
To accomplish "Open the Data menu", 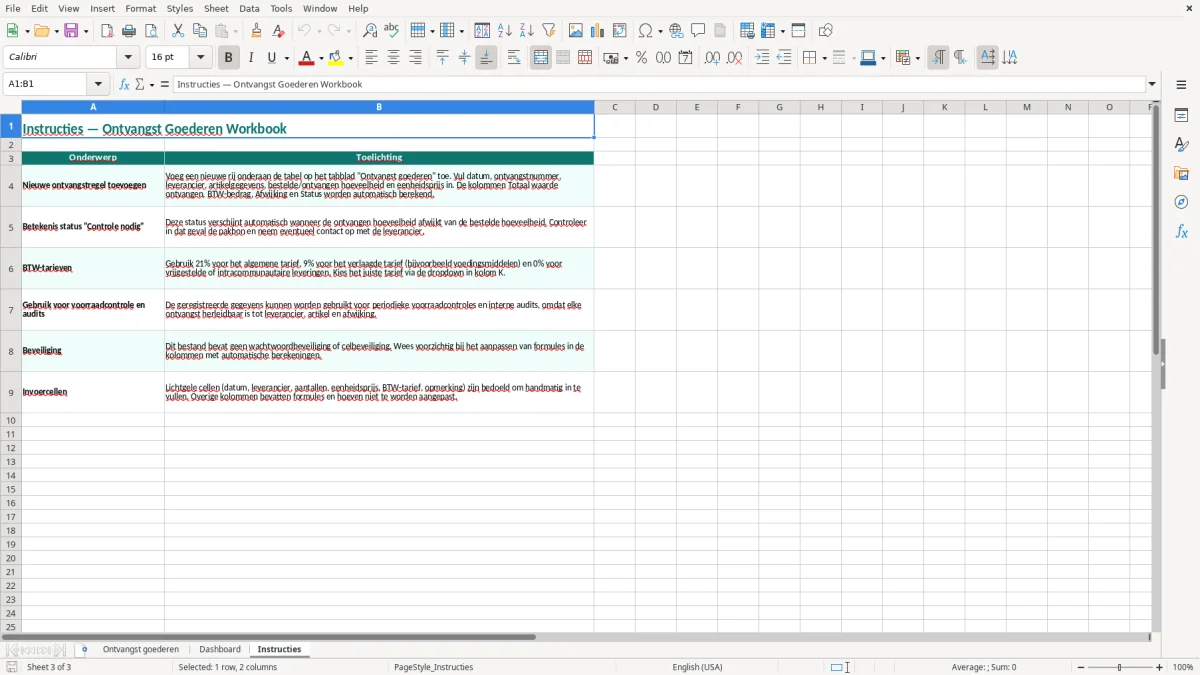I will pyautogui.click(x=249, y=8).
